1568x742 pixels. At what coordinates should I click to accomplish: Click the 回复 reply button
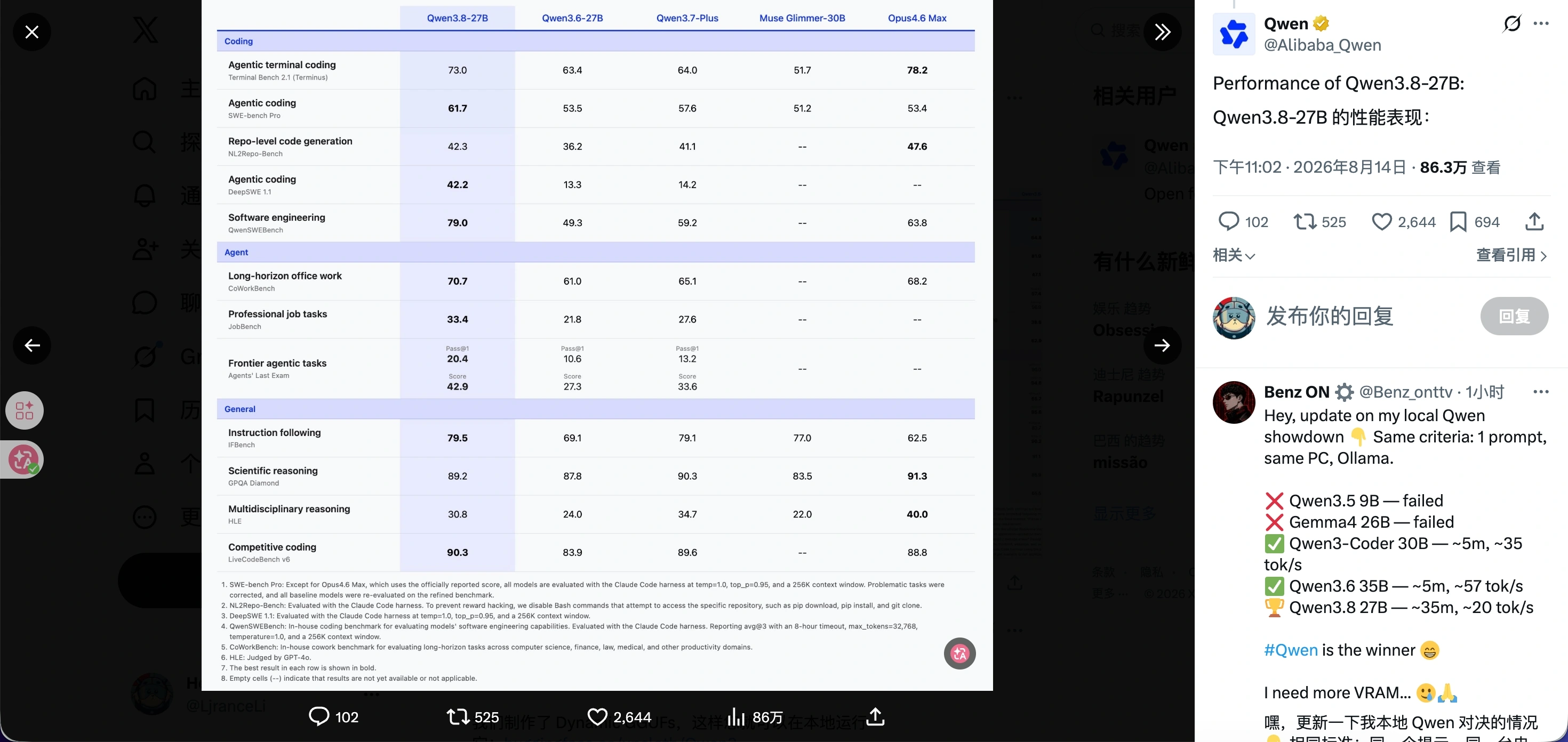tap(1515, 316)
